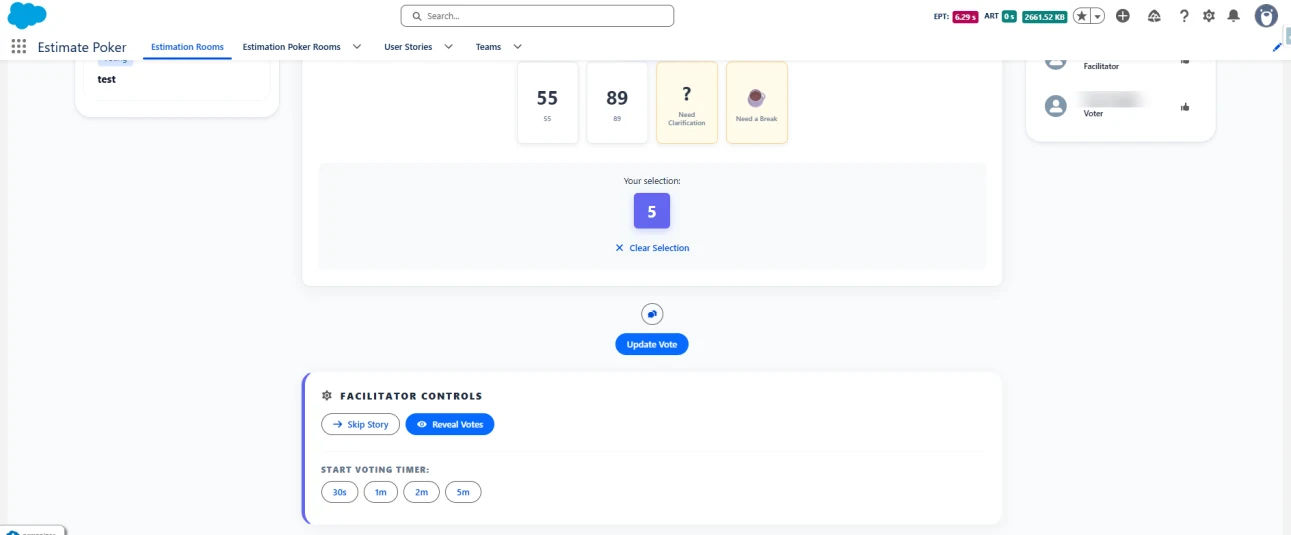Expand Estimation Poker Rooms tab chevron
The width and height of the screenshot is (1291, 535).
357,47
